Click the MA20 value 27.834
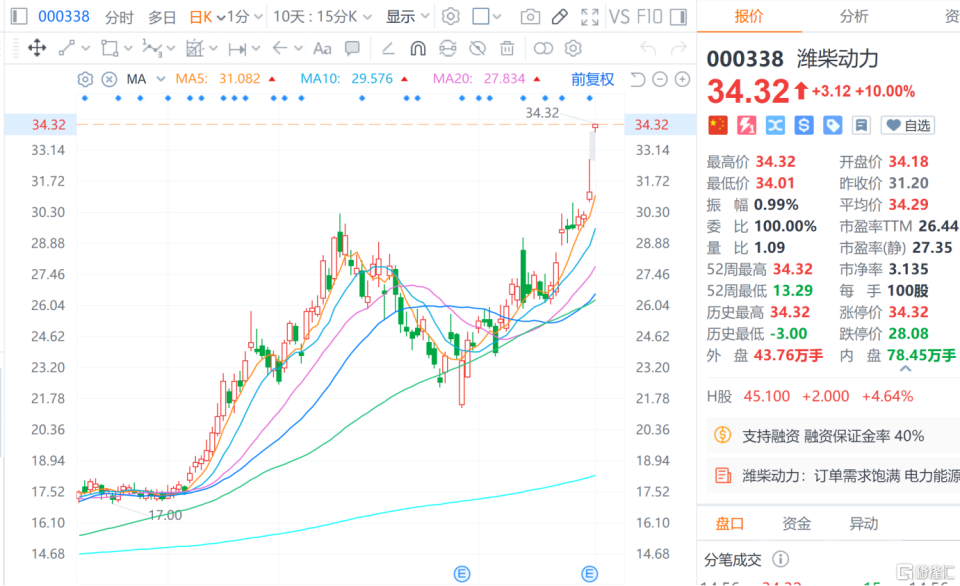This screenshot has width=960, height=586. (x=504, y=78)
